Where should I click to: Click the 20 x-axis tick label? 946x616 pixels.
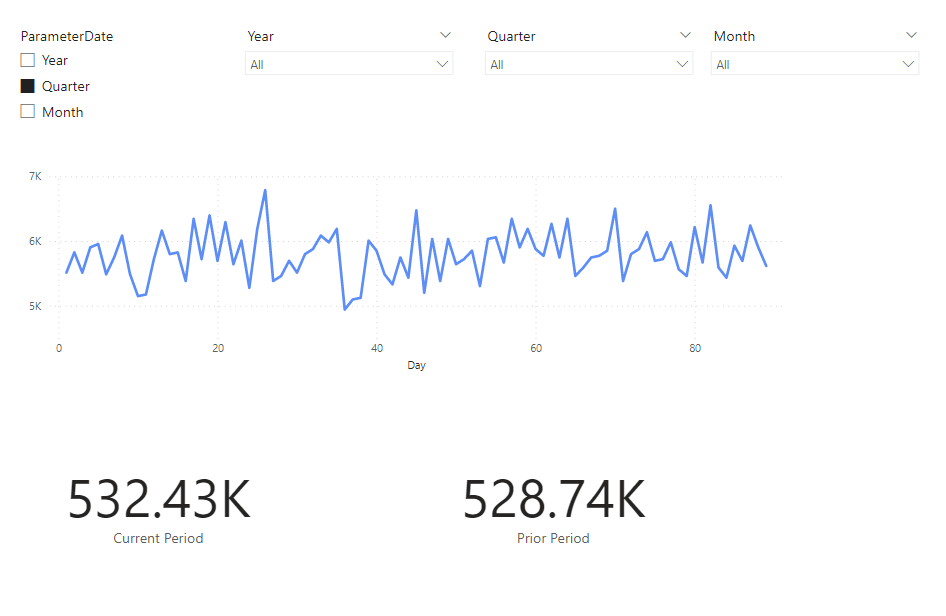218,348
